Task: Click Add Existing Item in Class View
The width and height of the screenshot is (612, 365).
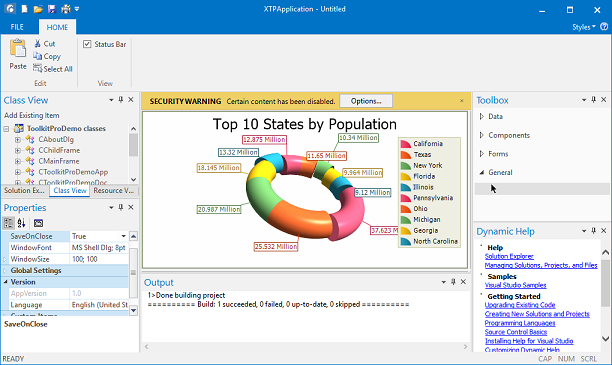Action: click(x=32, y=116)
